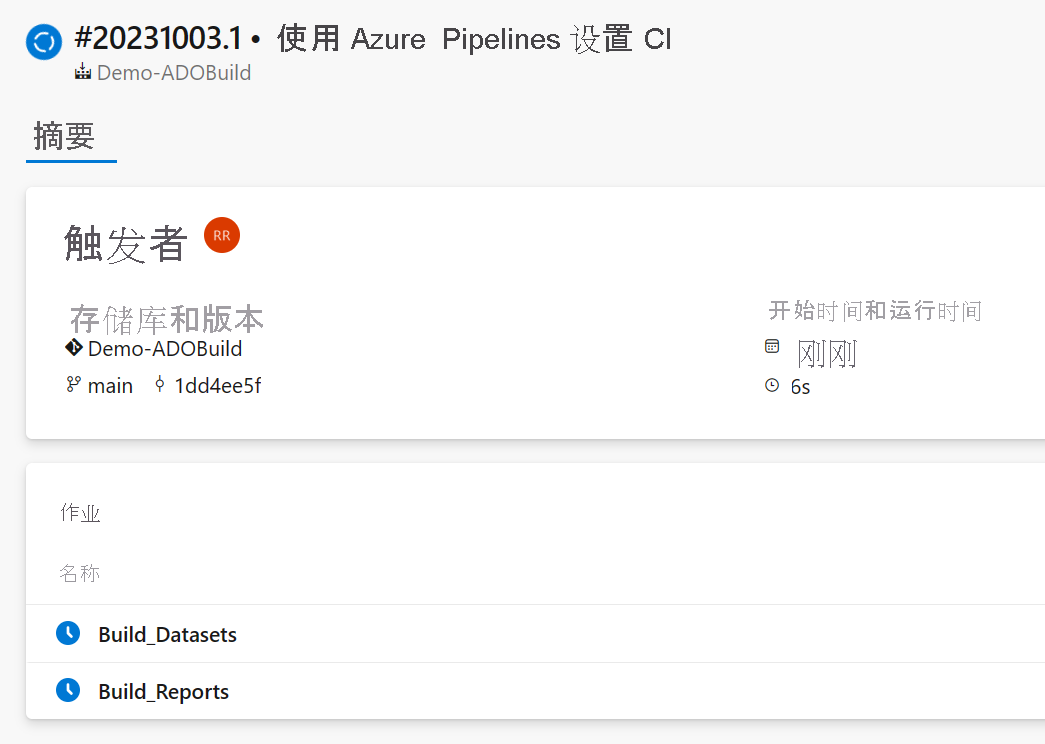1045x744 pixels.
Task: Open the Build_Datasets job
Action: point(168,635)
